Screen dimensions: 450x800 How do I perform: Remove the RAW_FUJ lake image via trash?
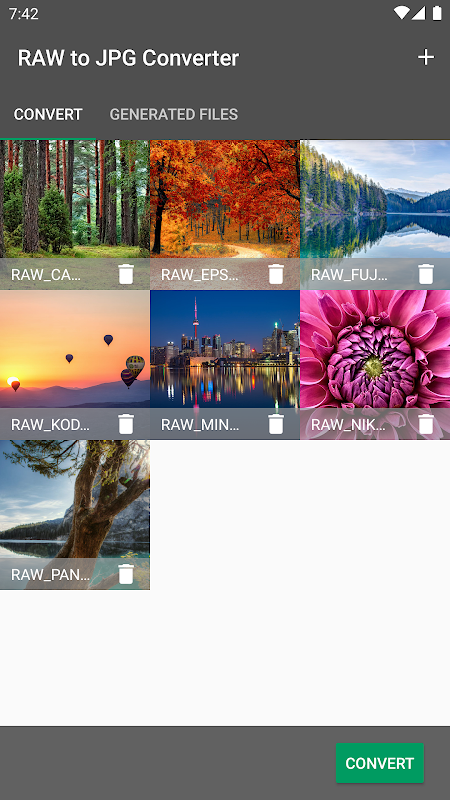point(426,274)
